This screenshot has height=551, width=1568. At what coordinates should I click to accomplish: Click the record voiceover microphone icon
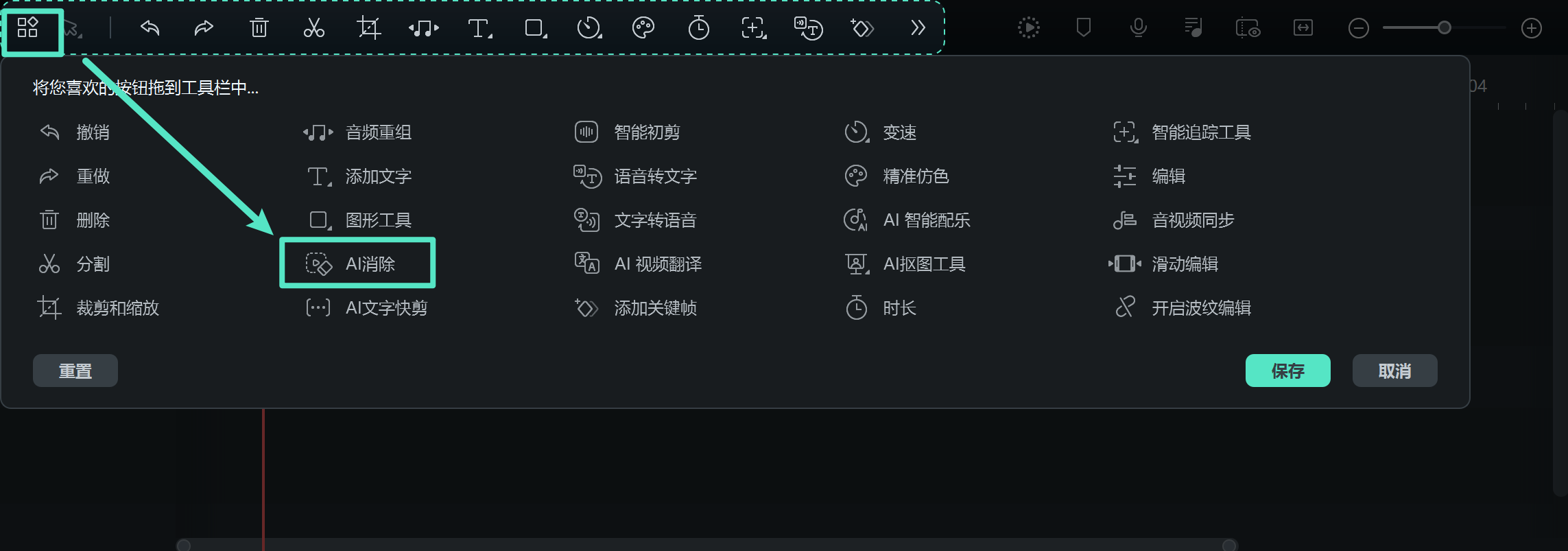click(1138, 27)
